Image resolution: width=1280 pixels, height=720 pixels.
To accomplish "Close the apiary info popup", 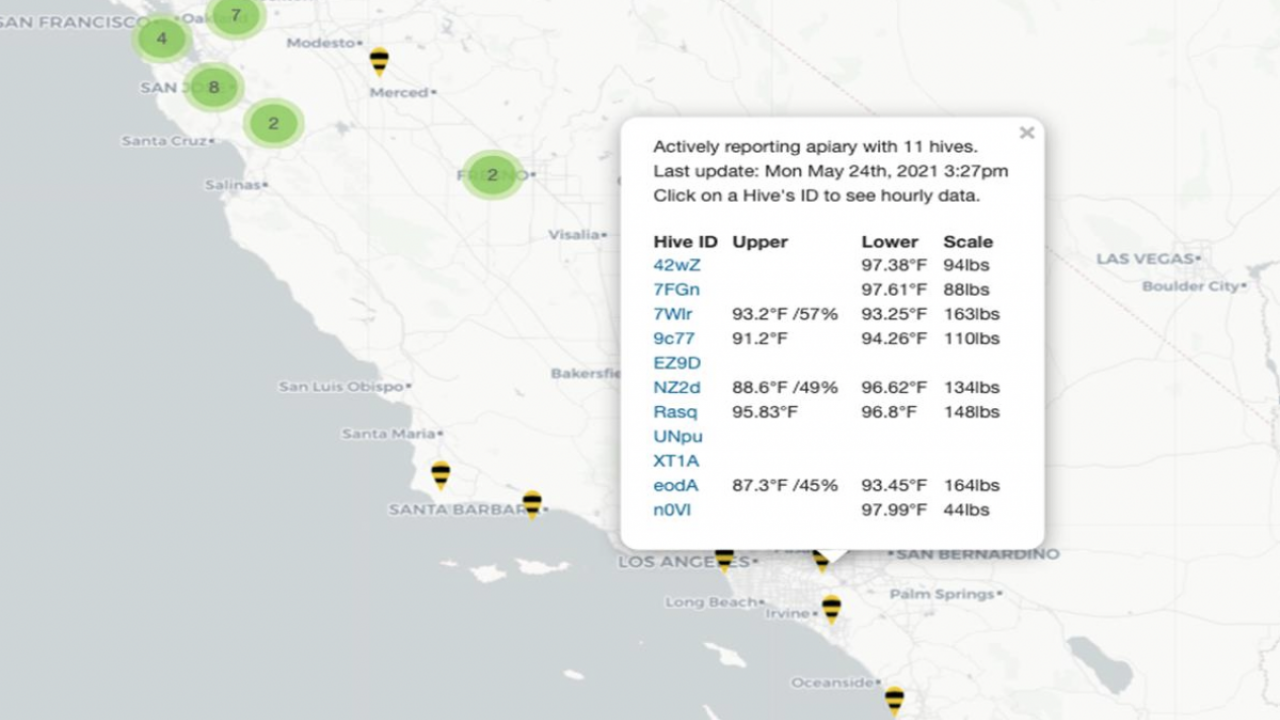I will point(1026,133).
